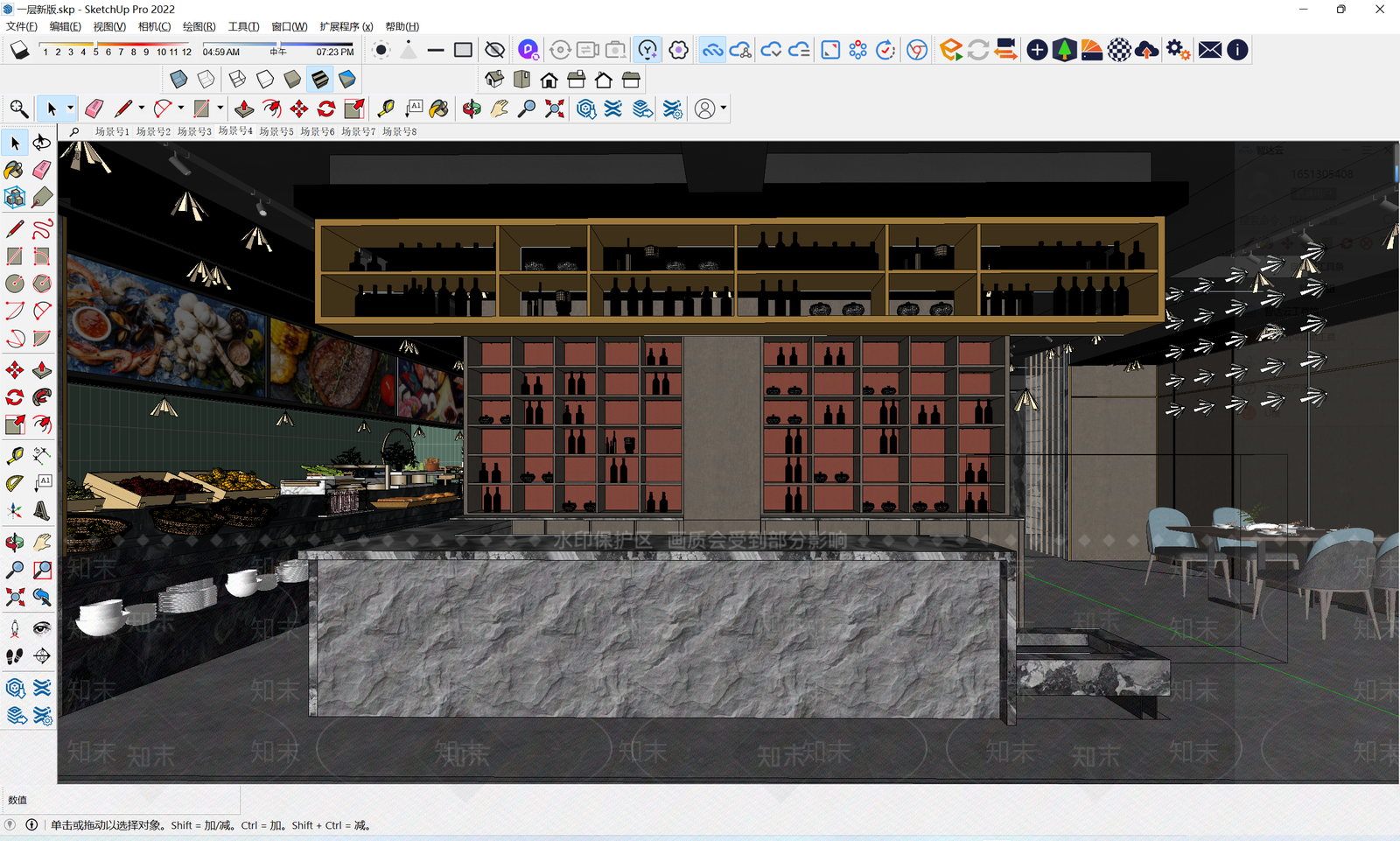The width and height of the screenshot is (1400, 841).
Task: Activate the Rotate tool in top toolbar
Action: pyautogui.click(x=326, y=109)
